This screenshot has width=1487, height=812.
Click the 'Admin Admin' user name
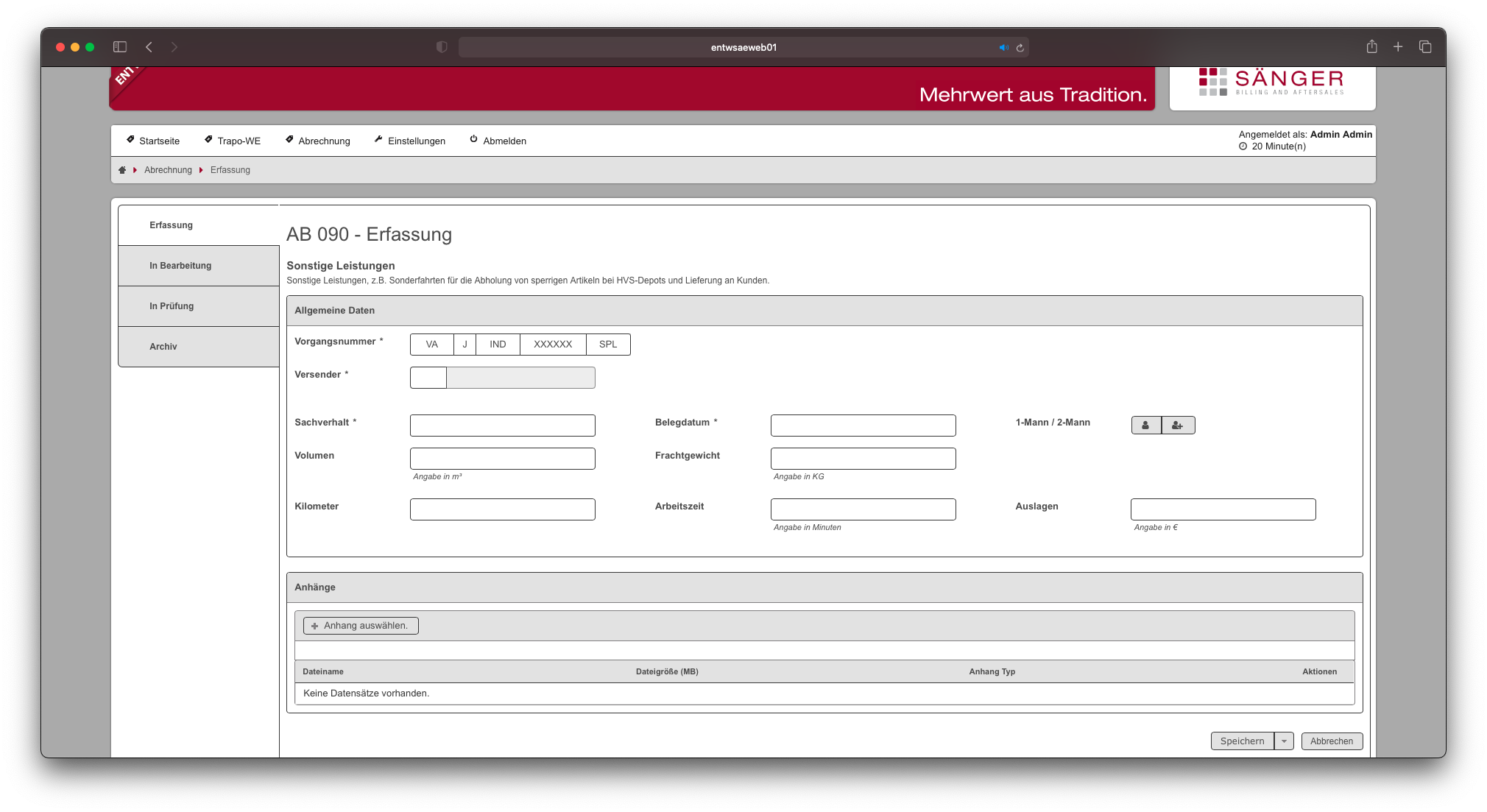coord(1341,135)
